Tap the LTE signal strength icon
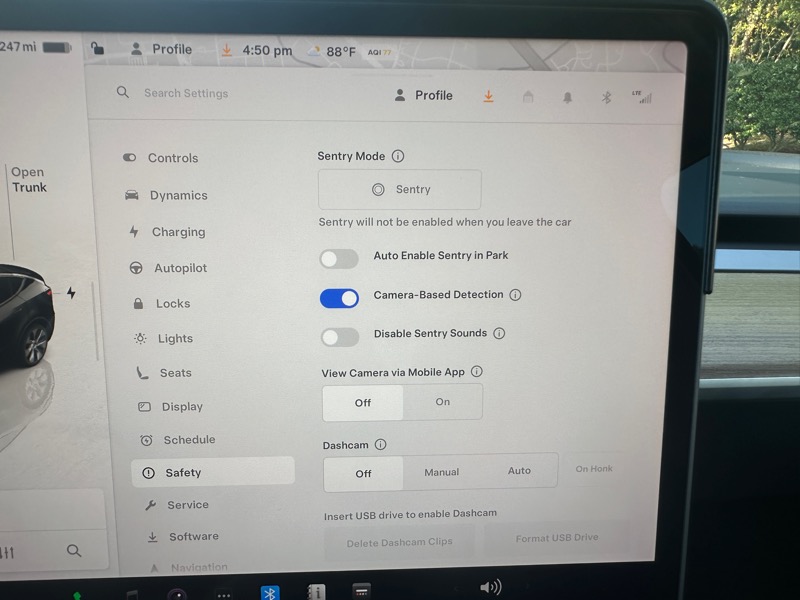This screenshot has width=800, height=600. (641, 97)
